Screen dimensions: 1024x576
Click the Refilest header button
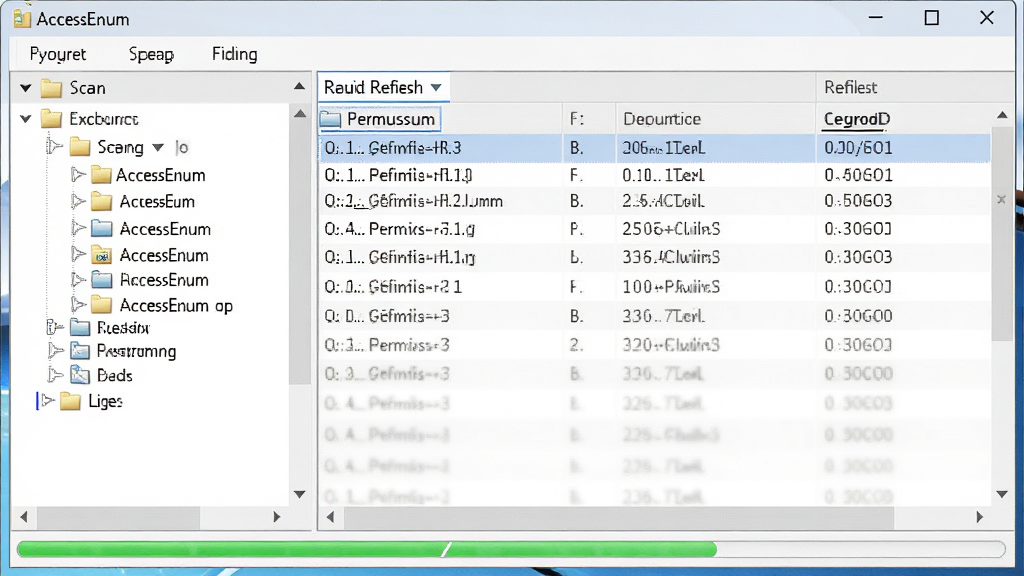850,88
